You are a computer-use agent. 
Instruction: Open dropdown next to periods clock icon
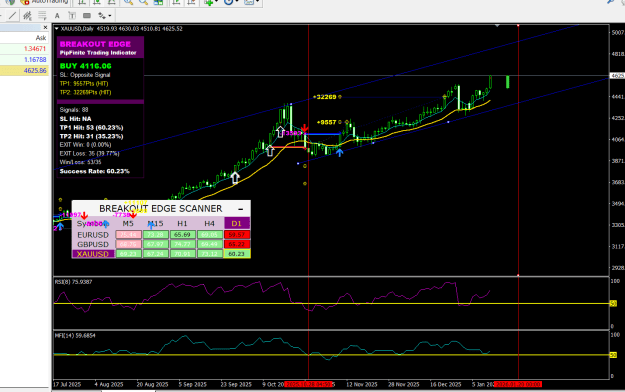tap(236, 2)
